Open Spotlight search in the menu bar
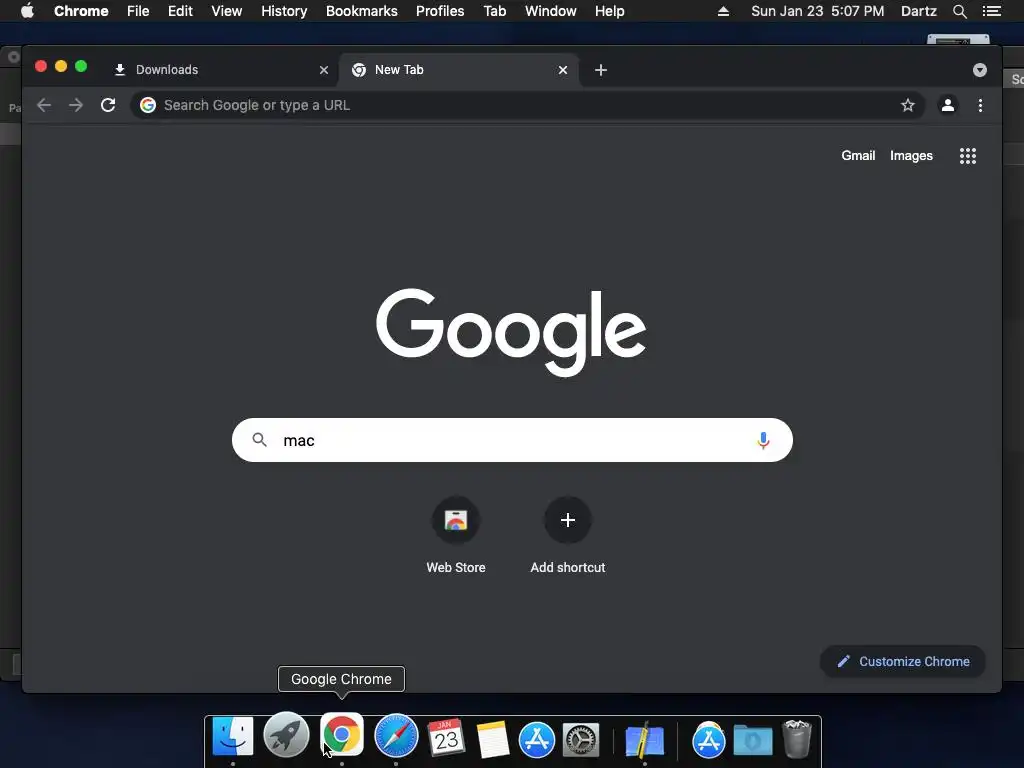Viewport: 1024px width, 768px height. coord(959,11)
